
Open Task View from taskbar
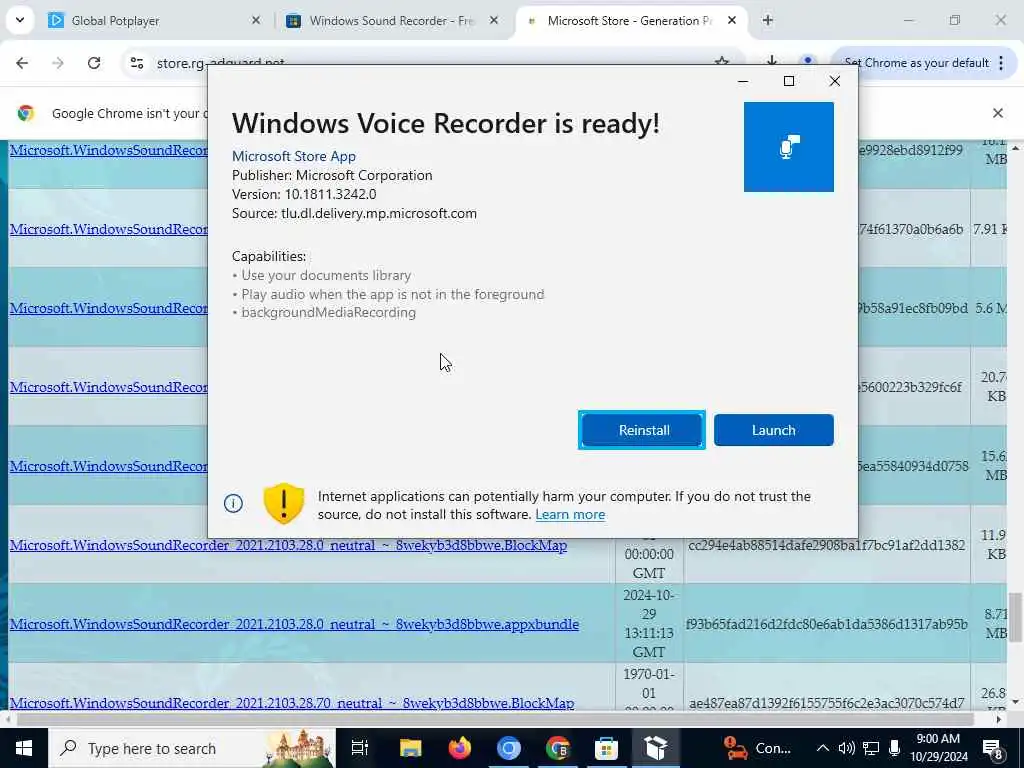point(360,748)
